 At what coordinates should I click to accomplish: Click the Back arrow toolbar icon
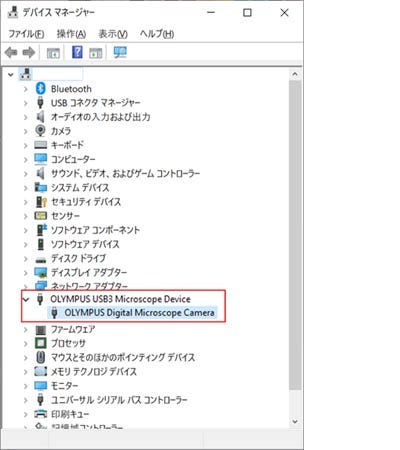11,52
